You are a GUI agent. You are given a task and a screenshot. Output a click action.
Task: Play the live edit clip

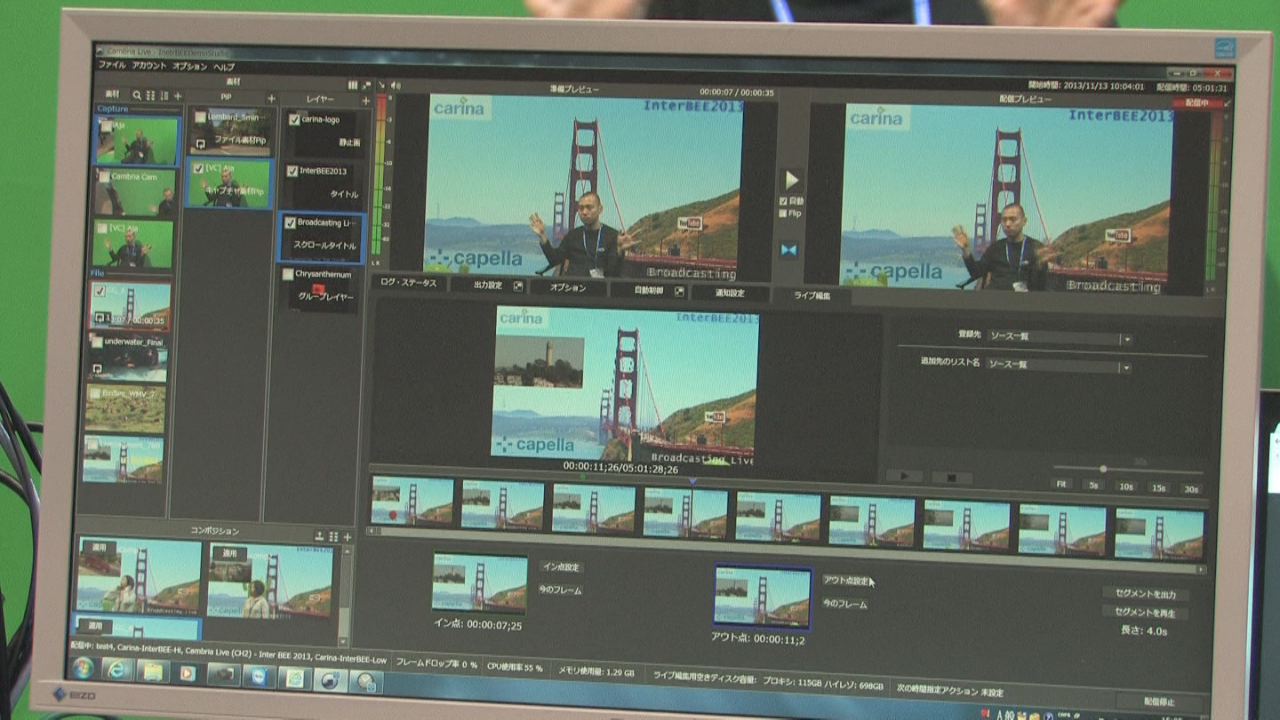tap(904, 476)
